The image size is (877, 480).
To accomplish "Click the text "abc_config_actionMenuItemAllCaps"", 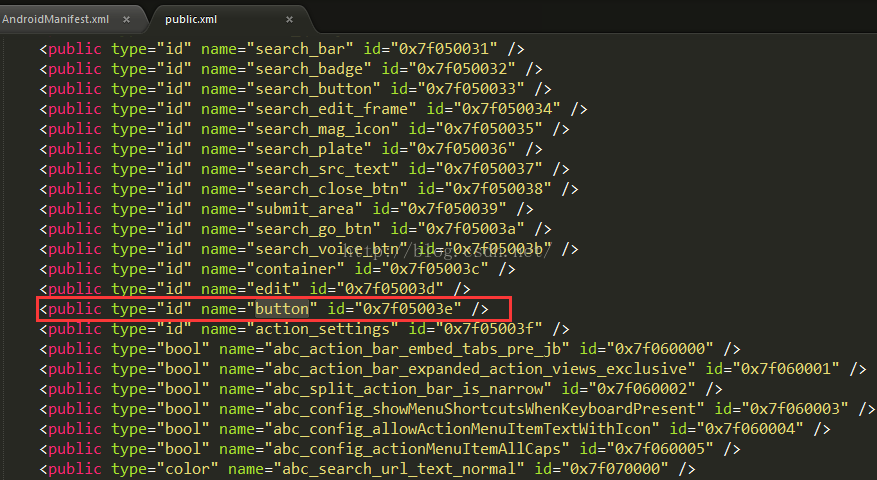I will (417, 449).
